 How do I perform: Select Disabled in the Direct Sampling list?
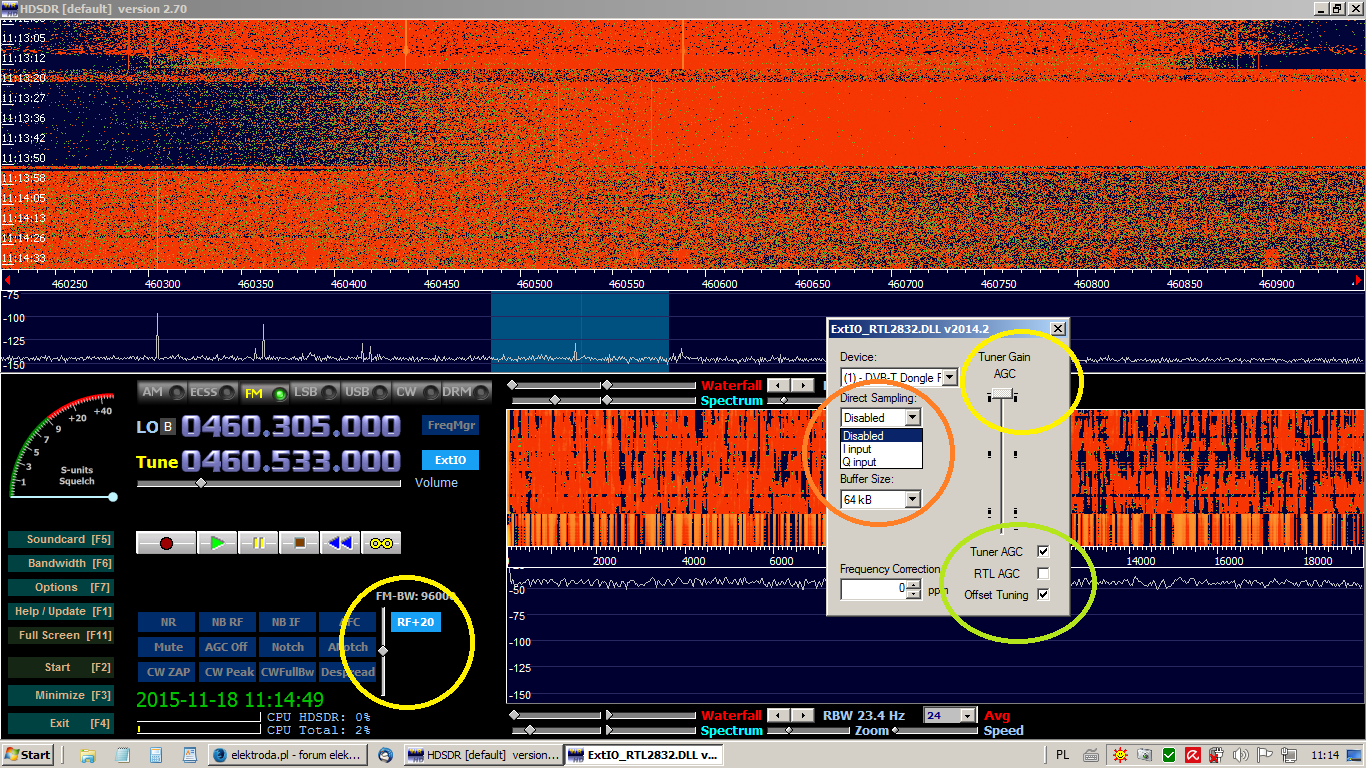(881, 436)
